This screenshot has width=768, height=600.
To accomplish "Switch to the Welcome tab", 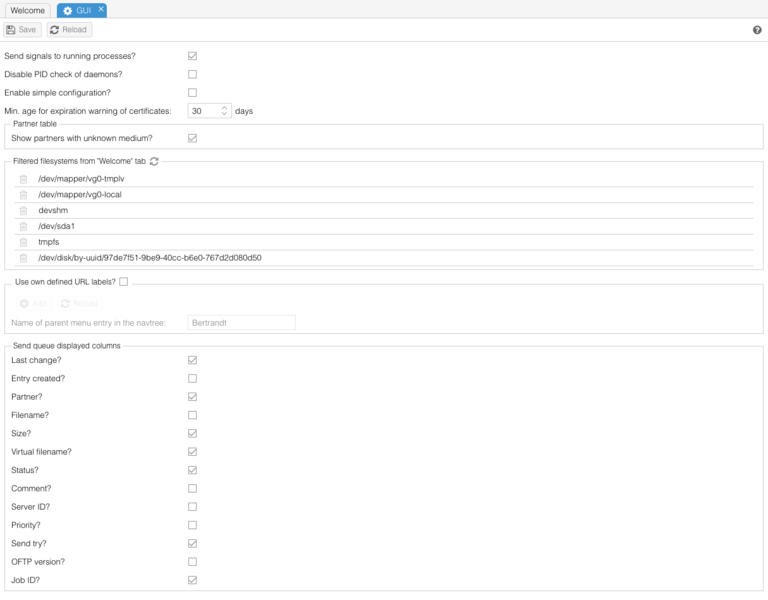I will point(27,10).
